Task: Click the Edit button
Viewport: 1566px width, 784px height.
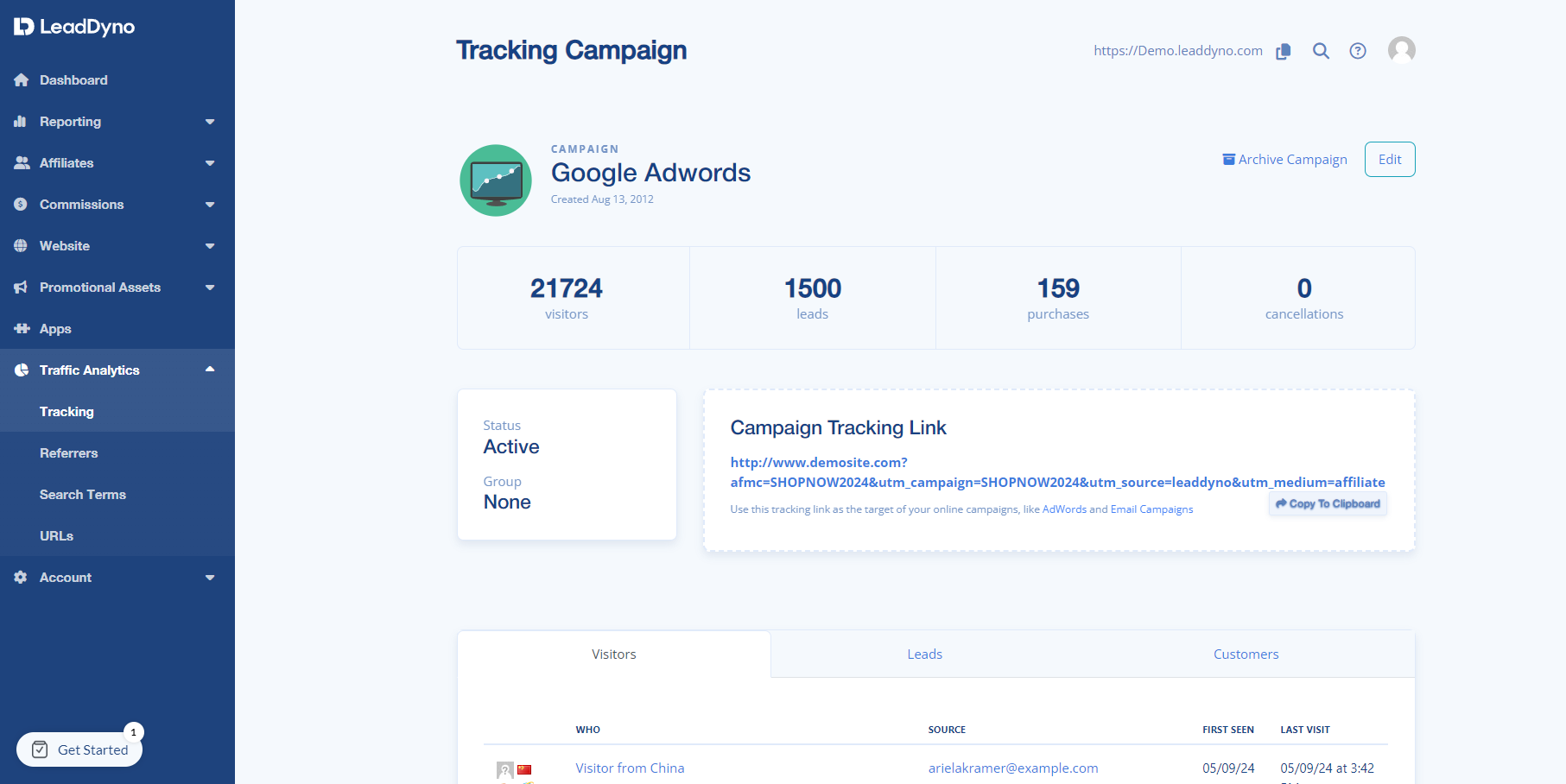Action: point(1390,160)
